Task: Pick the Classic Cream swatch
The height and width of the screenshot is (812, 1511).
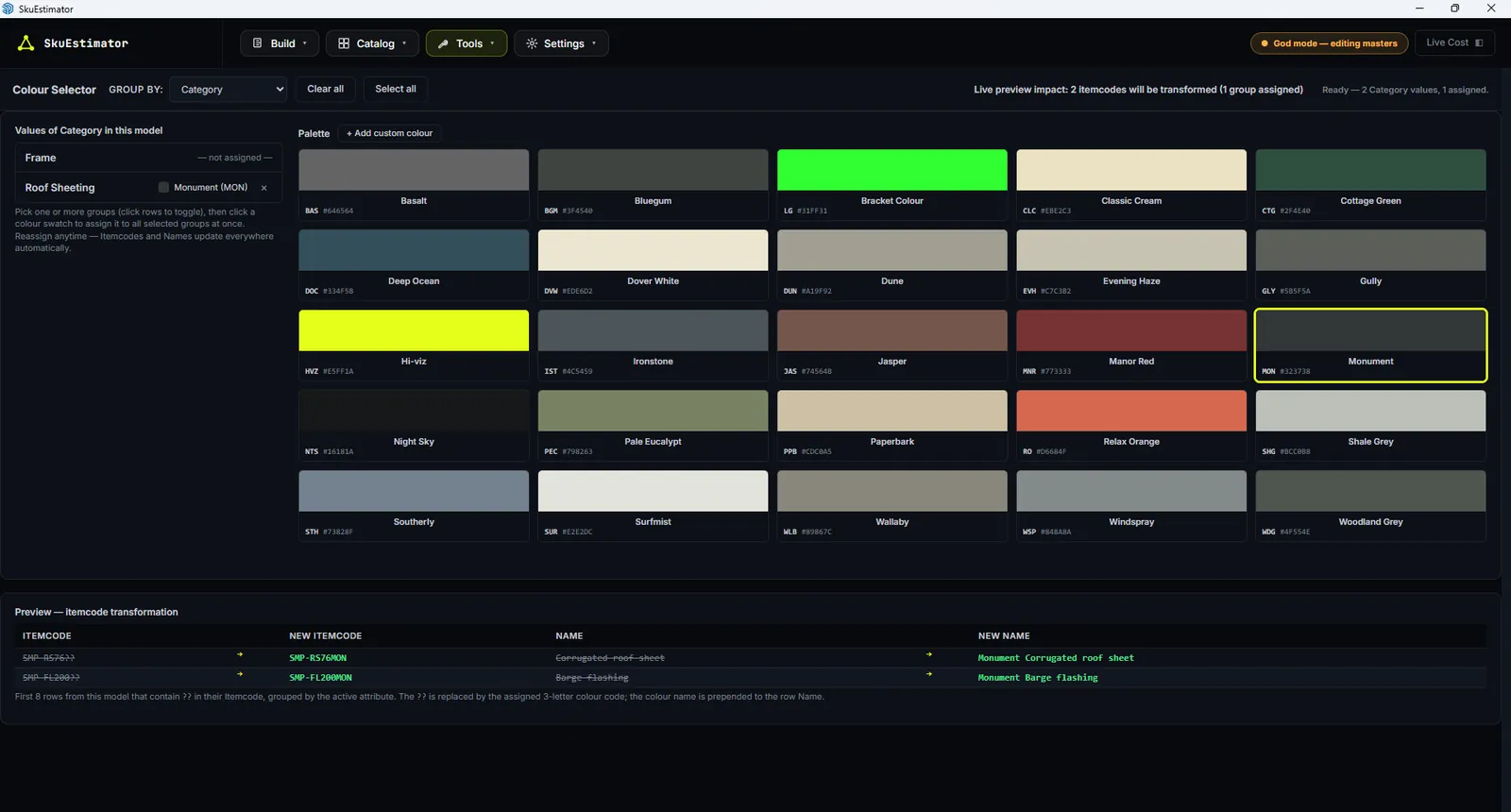Action: click(1131, 184)
